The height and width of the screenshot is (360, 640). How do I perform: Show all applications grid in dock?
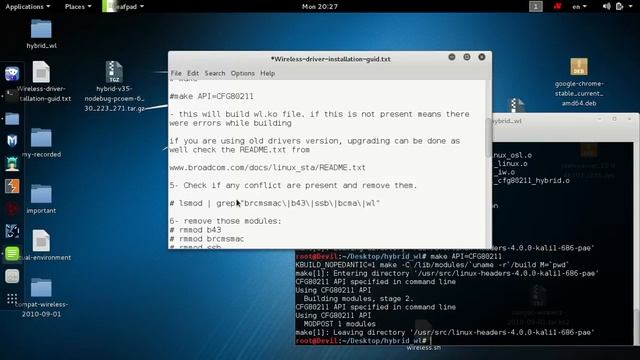pos(12,298)
